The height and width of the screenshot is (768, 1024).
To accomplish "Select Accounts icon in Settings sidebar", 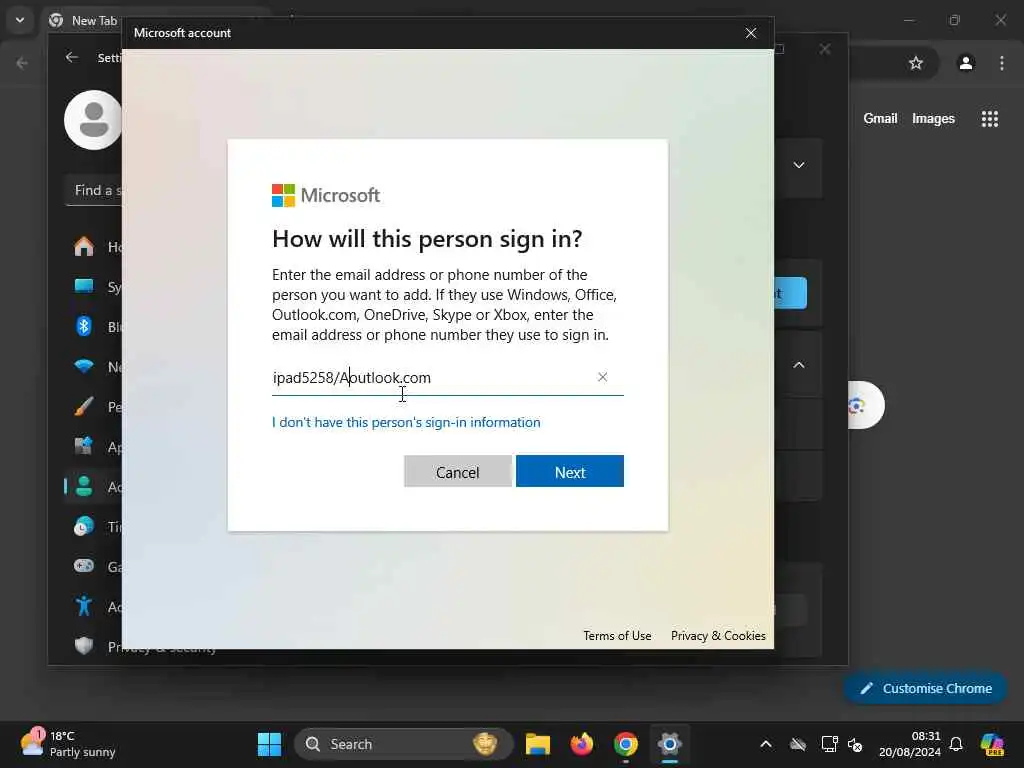I will (x=84, y=487).
